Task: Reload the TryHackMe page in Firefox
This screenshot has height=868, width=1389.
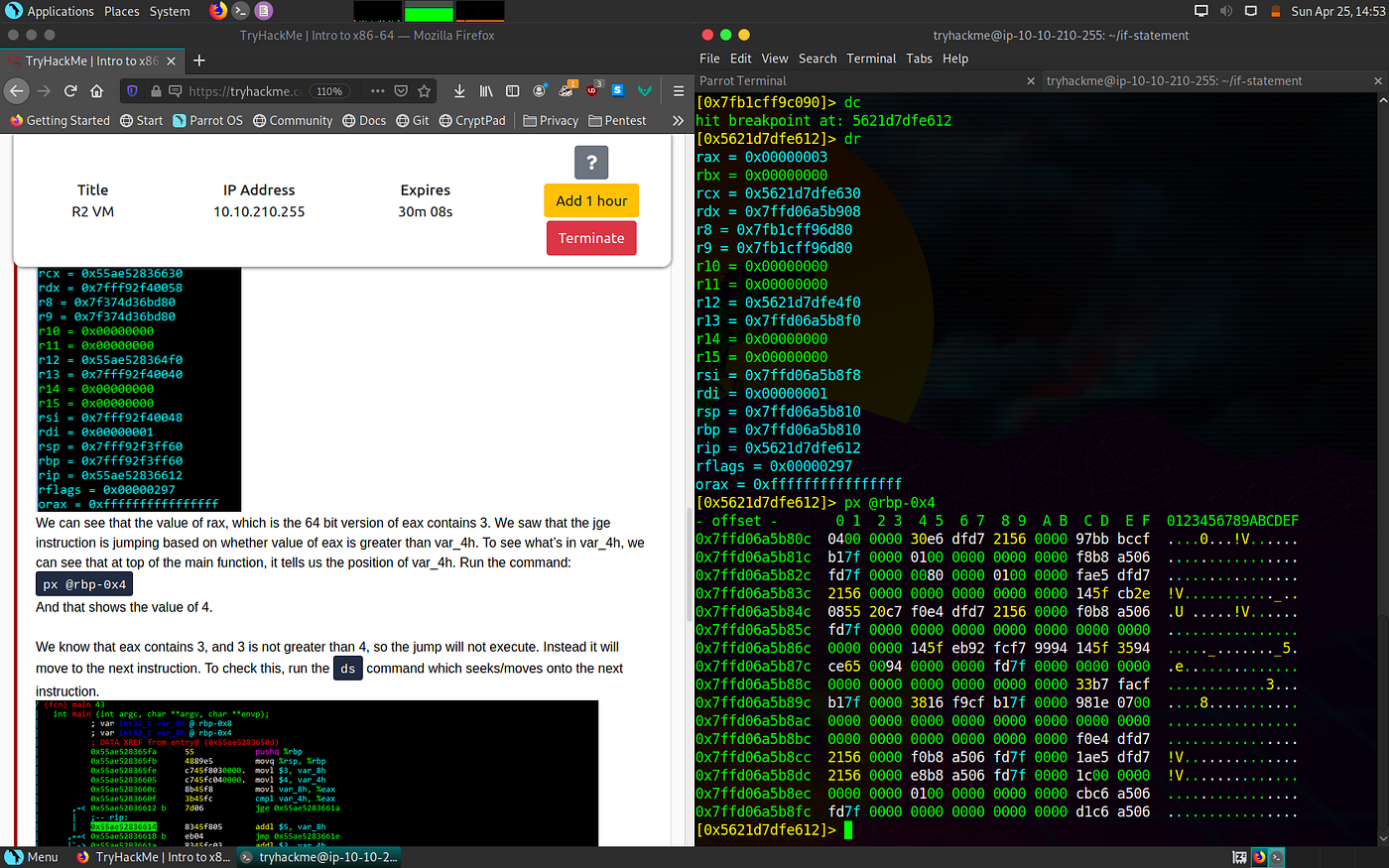Action: click(x=70, y=91)
